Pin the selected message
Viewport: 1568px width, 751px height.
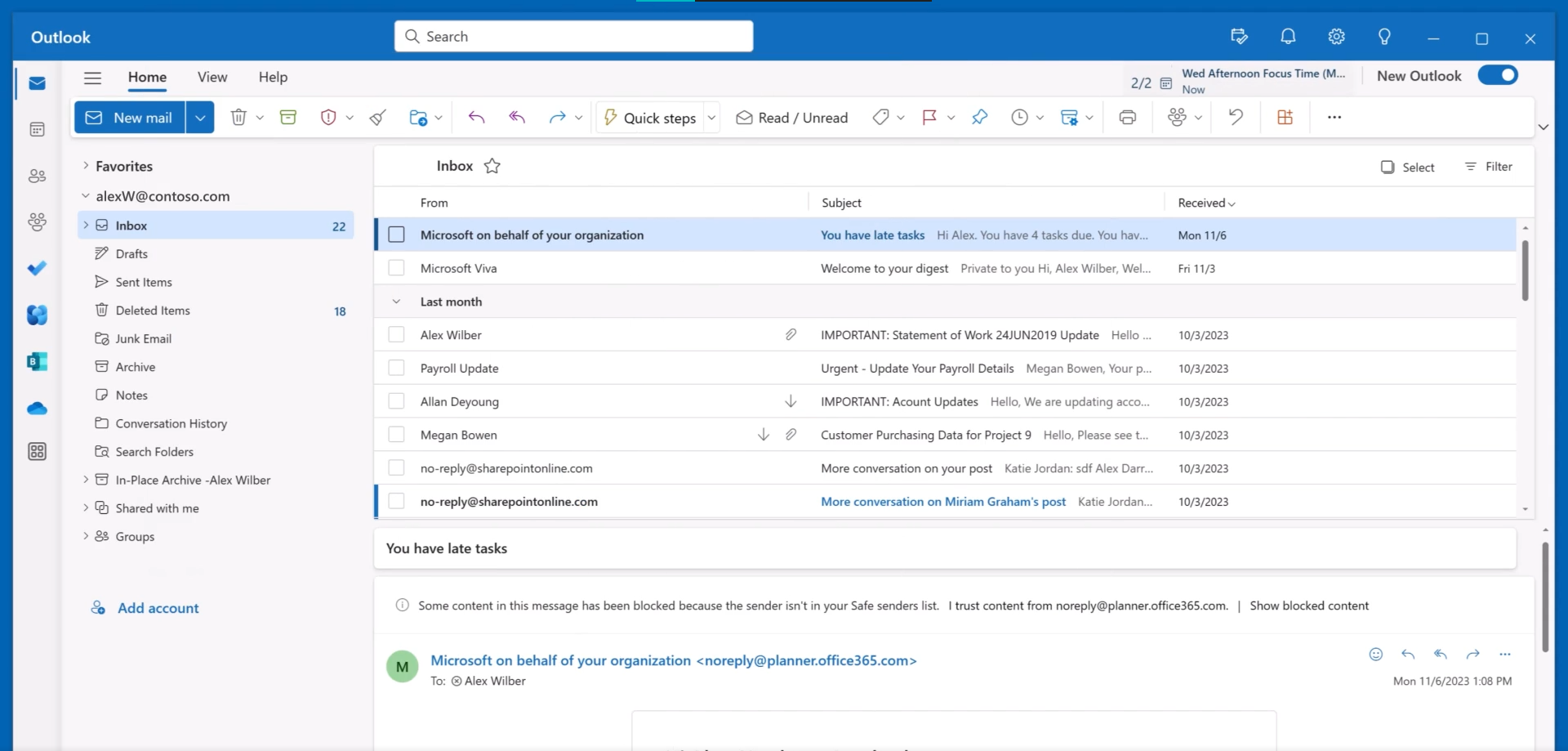click(x=979, y=117)
